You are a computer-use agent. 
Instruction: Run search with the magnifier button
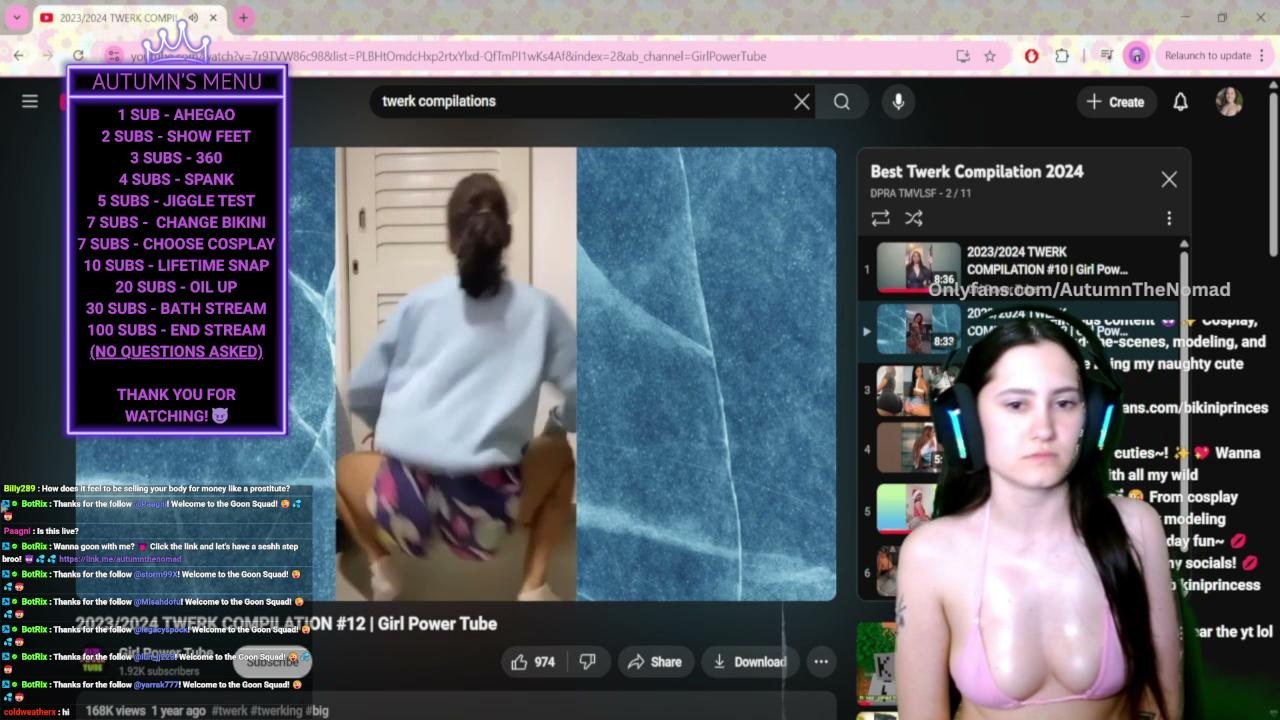[x=842, y=101]
